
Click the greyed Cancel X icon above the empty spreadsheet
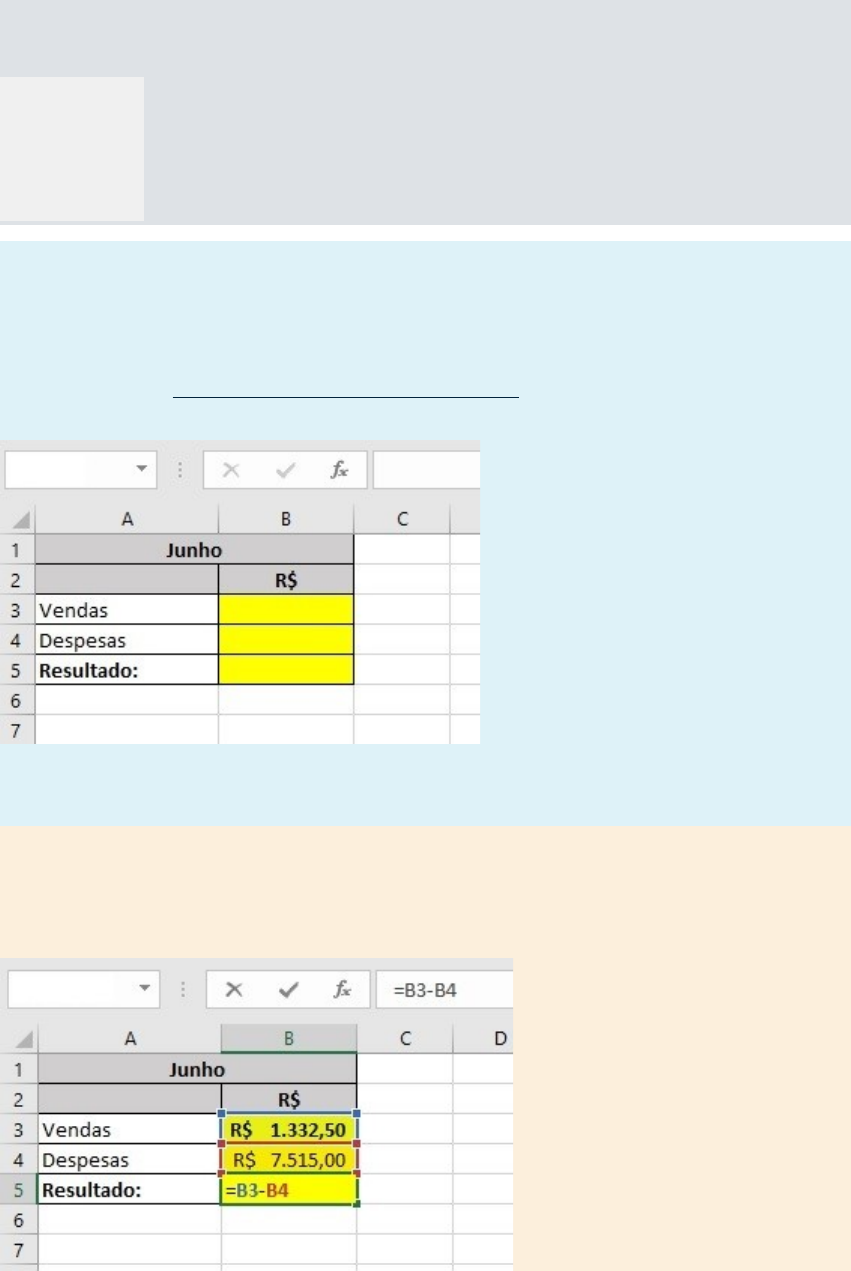[x=230, y=470]
